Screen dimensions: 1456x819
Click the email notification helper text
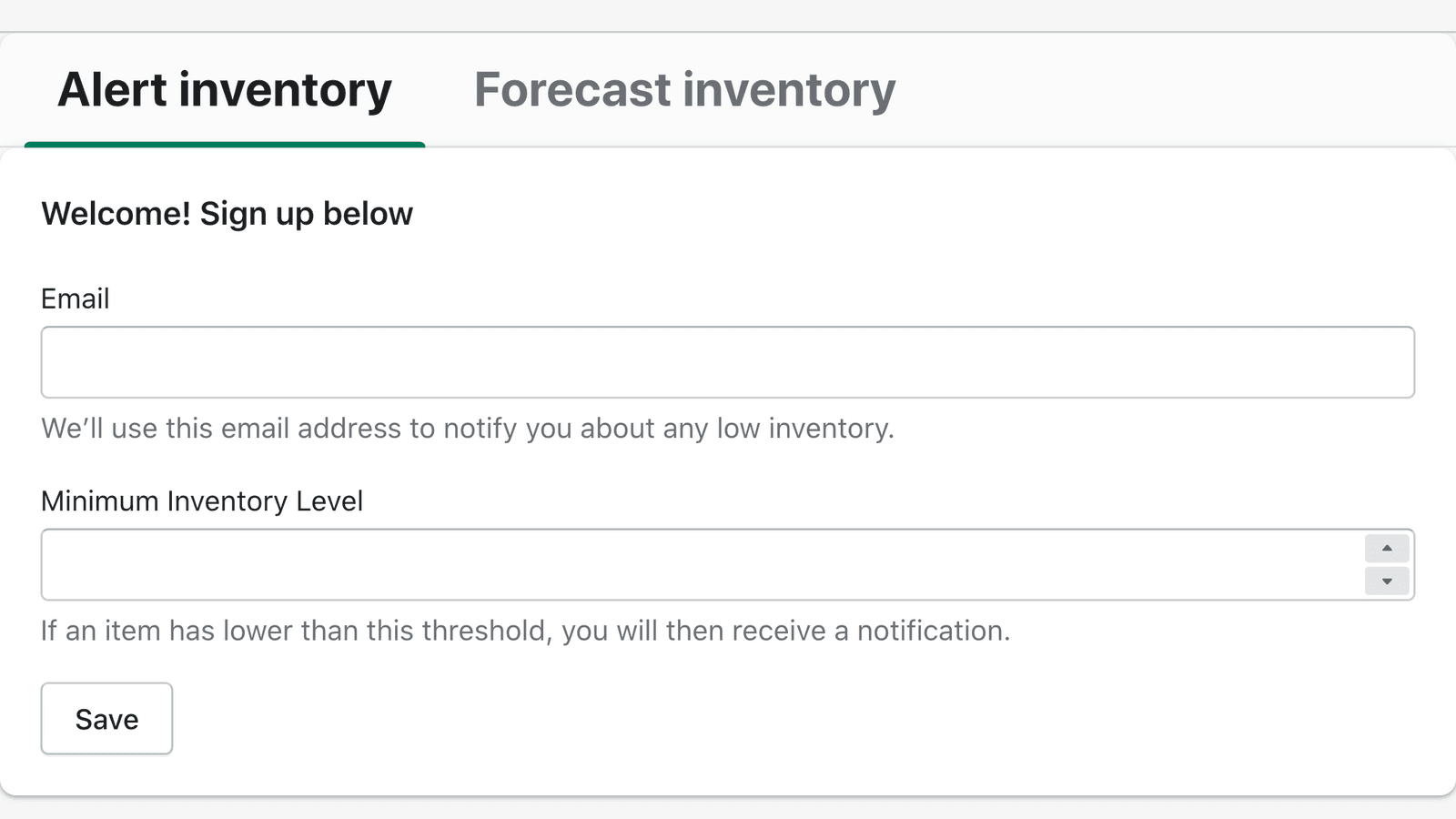pyautogui.click(x=467, y=428)
